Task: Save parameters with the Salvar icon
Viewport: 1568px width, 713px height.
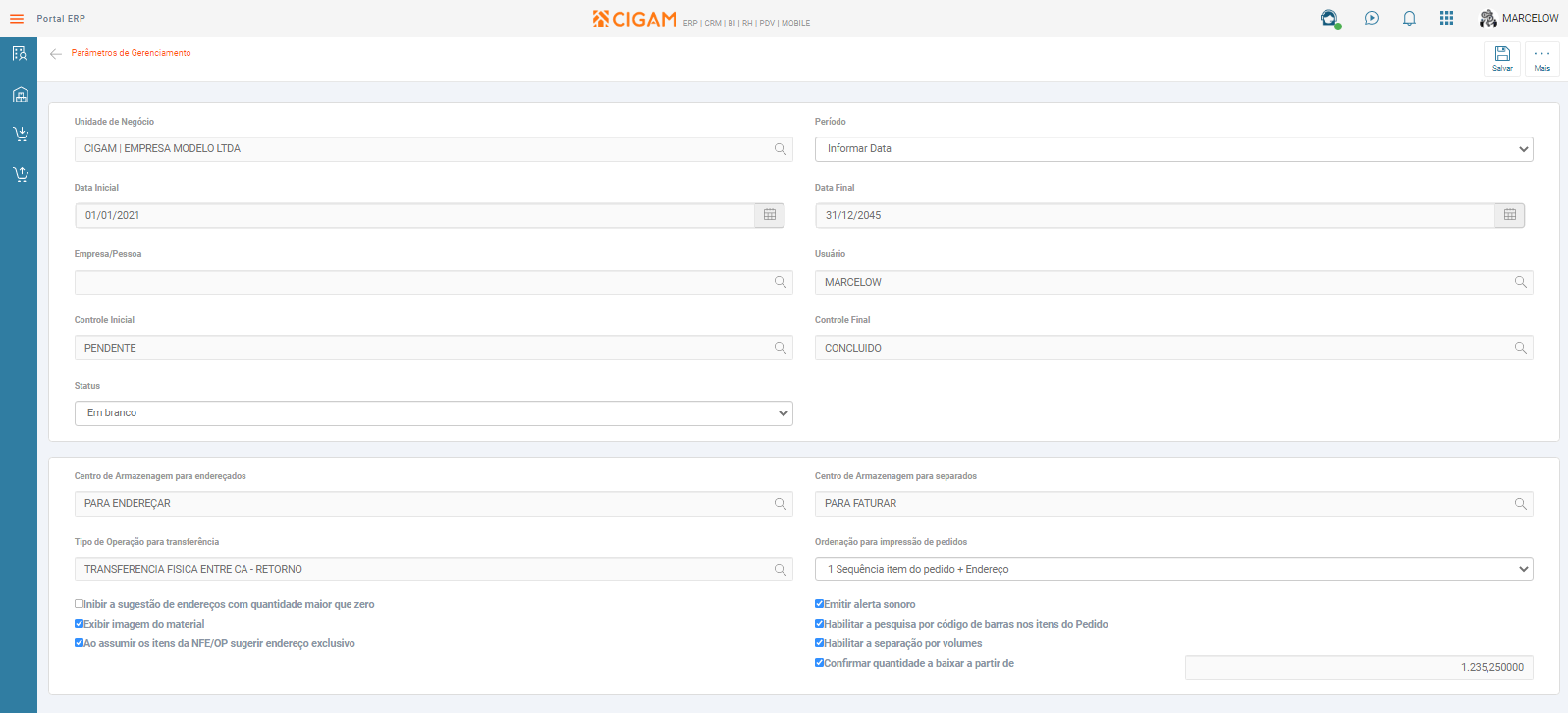Action: (x=1502, y=58)
